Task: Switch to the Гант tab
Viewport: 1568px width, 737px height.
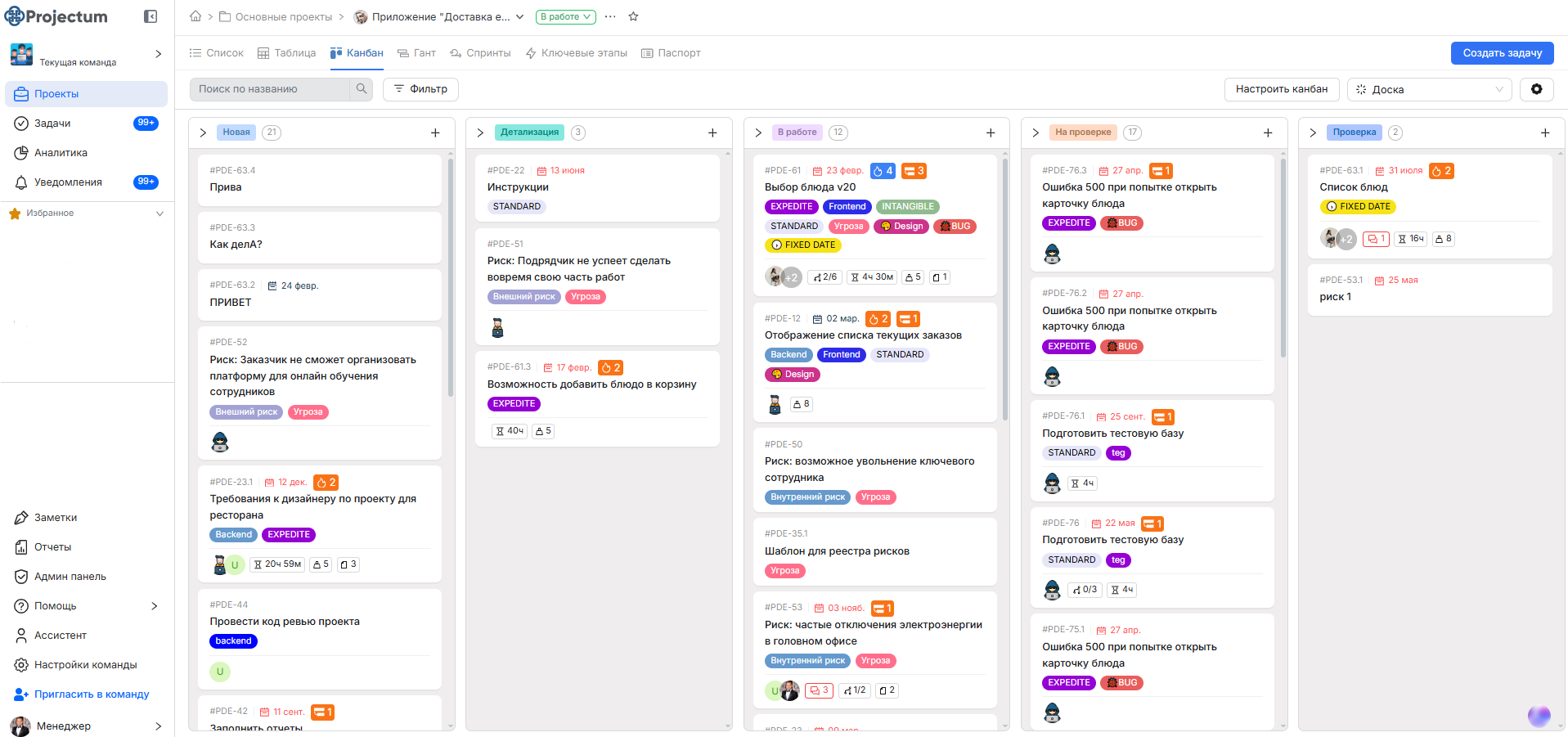Action: (x=417, y=52)
